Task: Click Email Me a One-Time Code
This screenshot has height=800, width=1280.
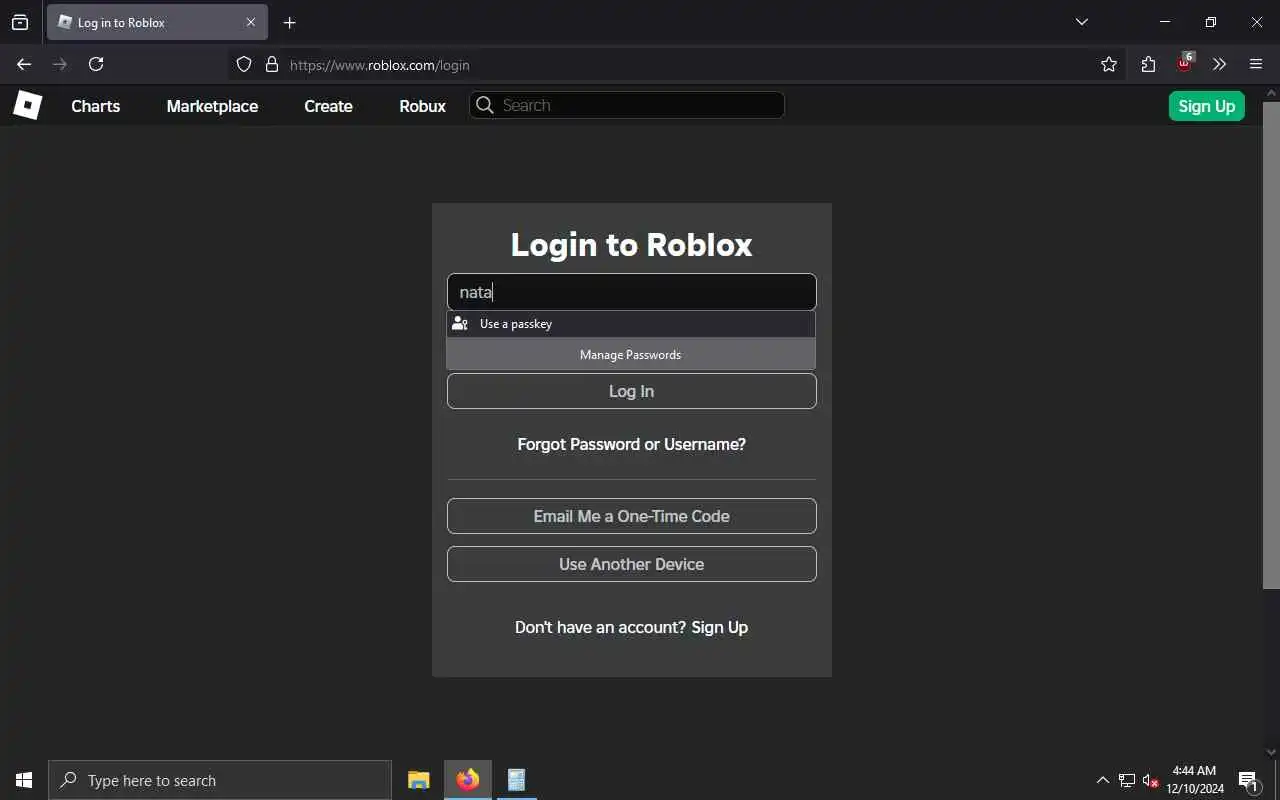Action: (x=632, y=516)
